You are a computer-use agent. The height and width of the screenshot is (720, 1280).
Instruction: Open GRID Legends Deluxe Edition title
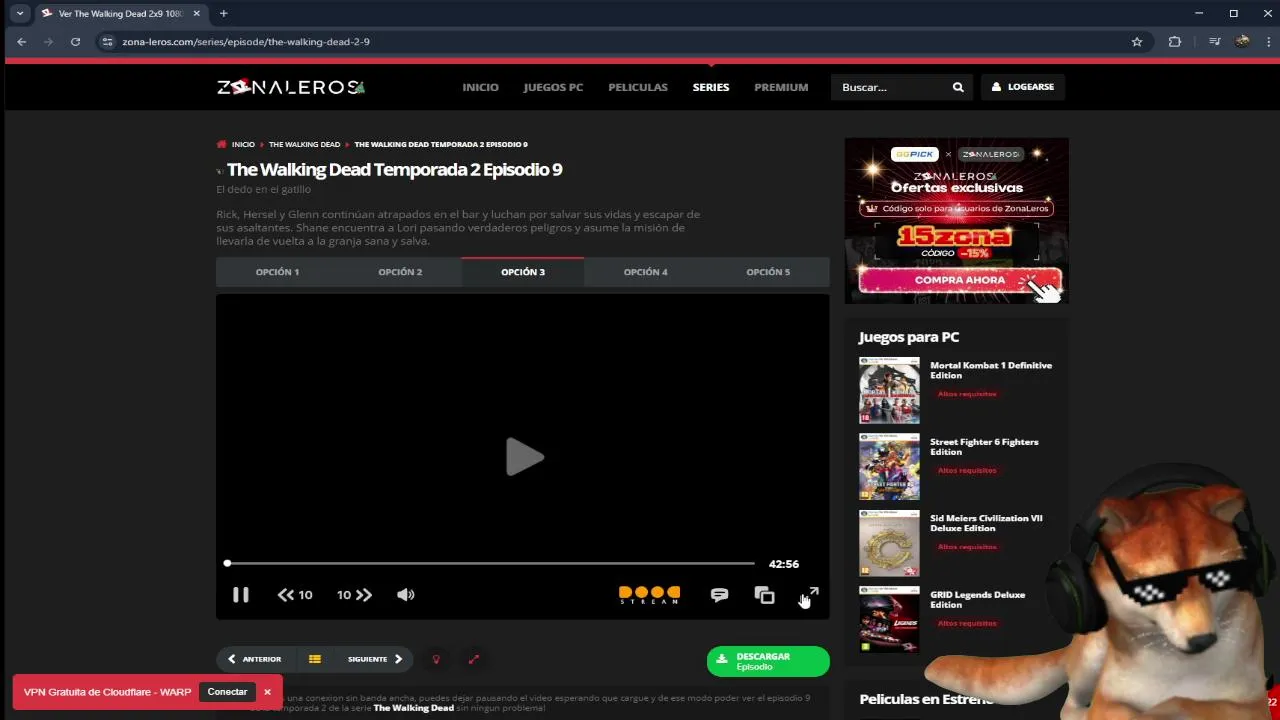(x=977, y=600)
